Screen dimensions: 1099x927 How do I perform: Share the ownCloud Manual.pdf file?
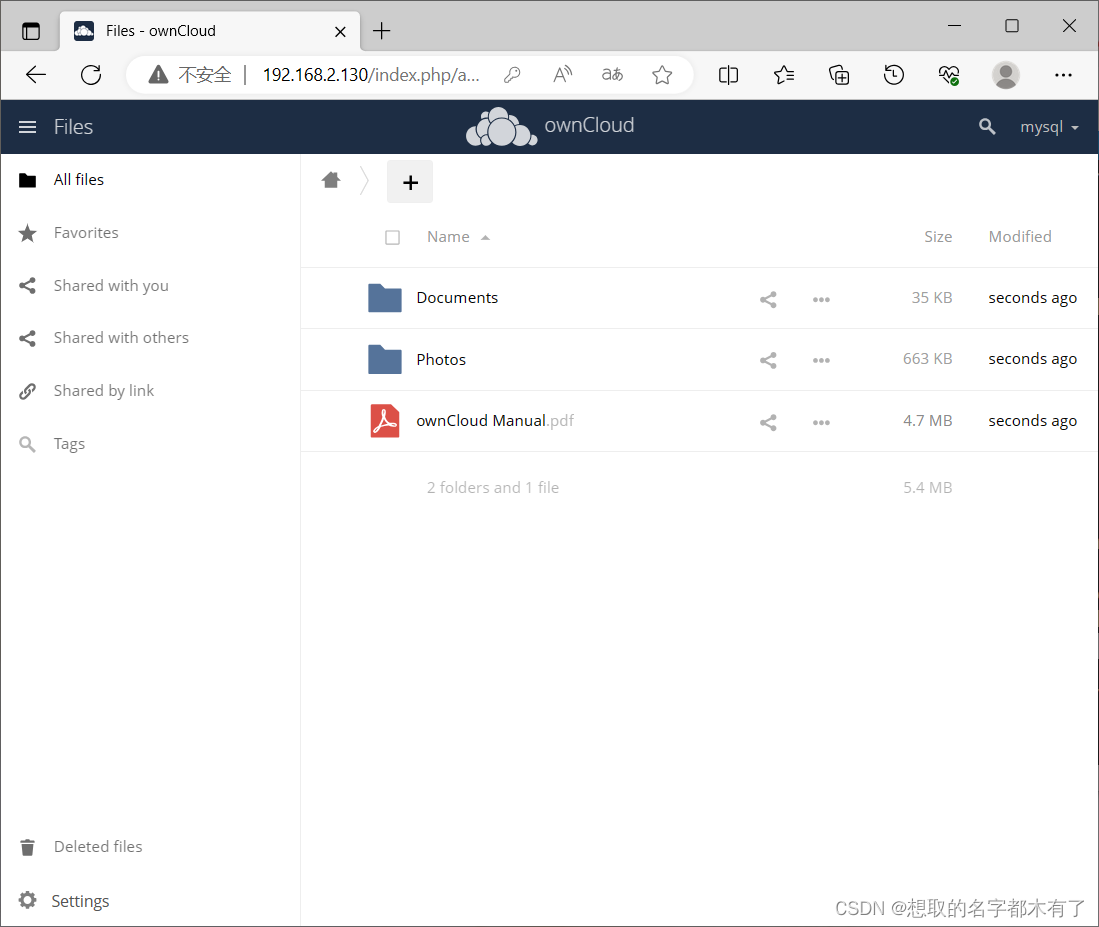pos(768,423)
